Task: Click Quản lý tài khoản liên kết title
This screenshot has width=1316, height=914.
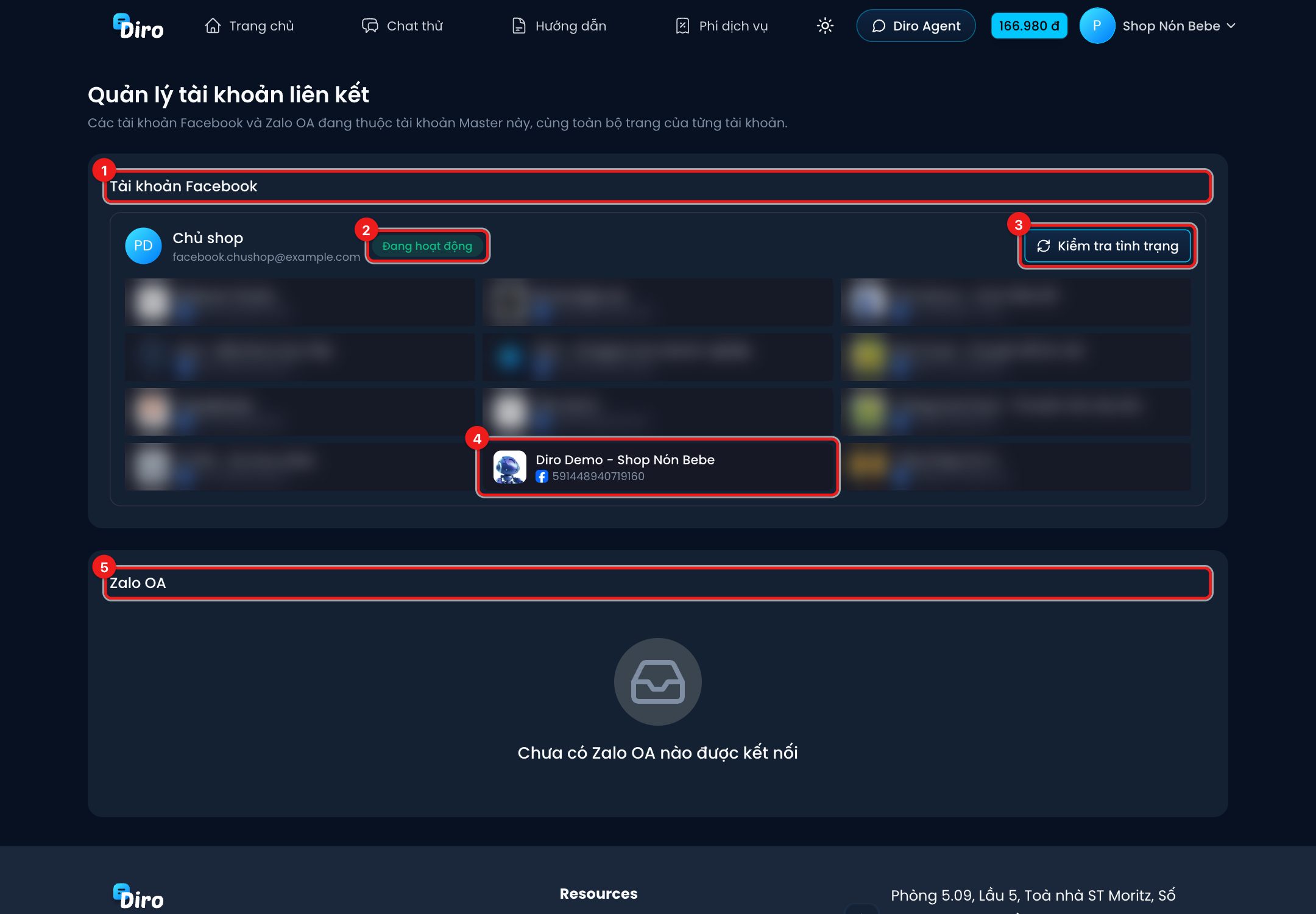Action: 228,95
